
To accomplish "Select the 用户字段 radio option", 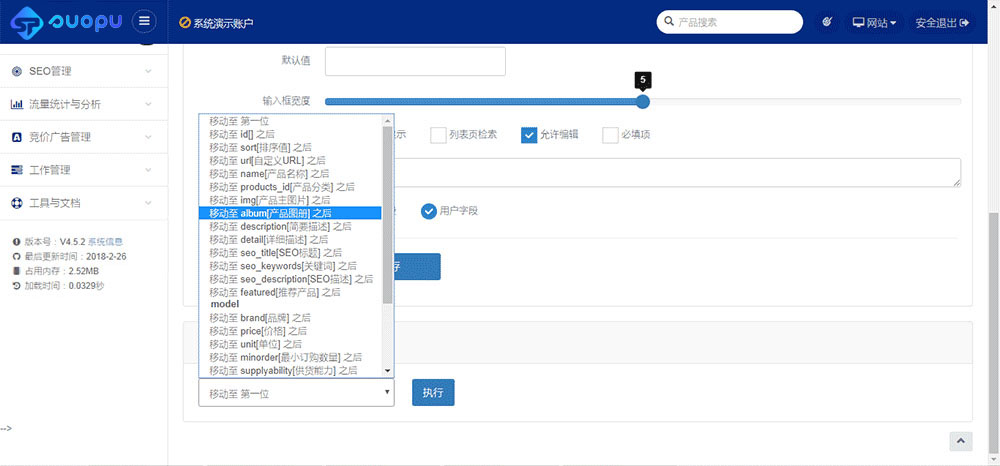I will (x=429, y=211).
